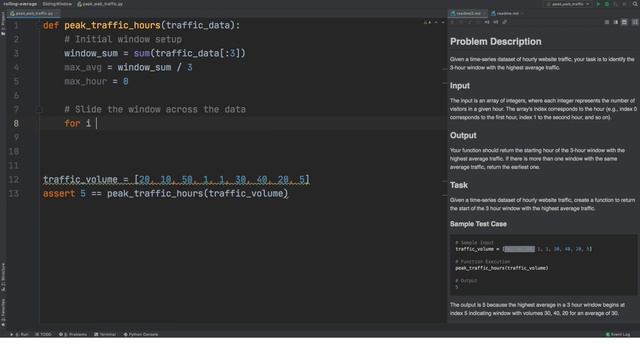Show preview-only markdown view icon
This screenshot has width=640, height=360.
point(624,22)
